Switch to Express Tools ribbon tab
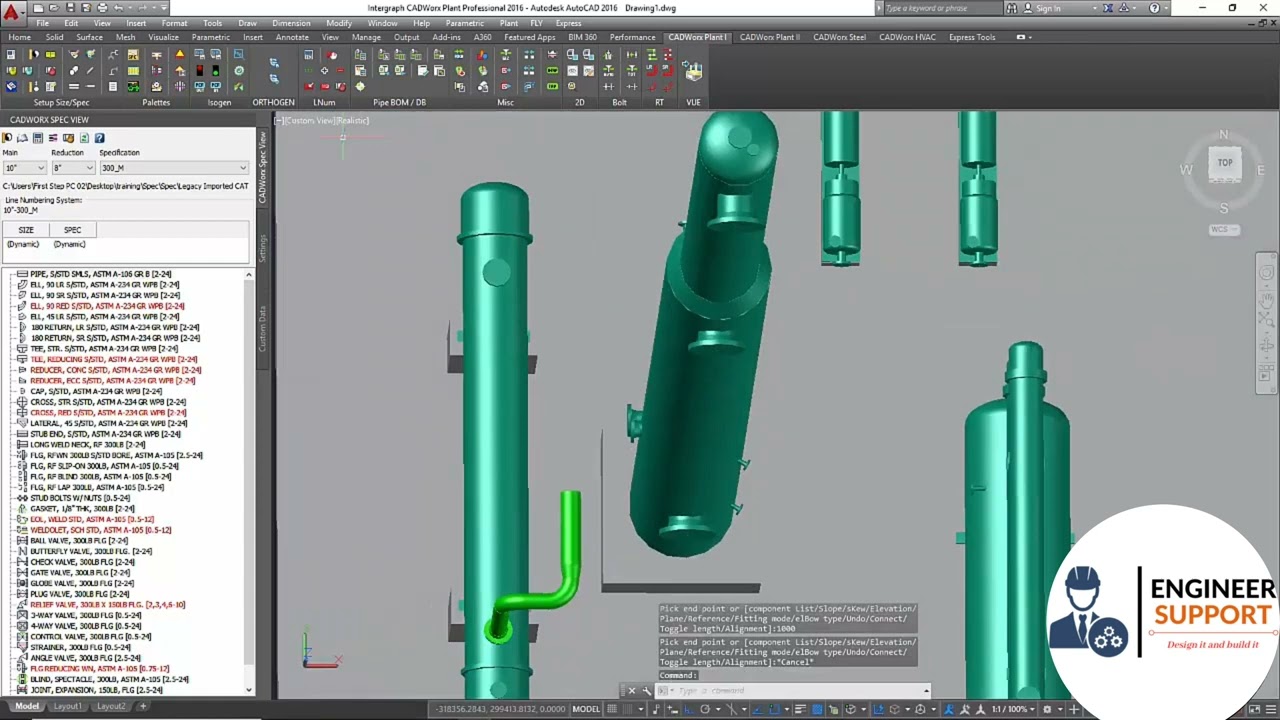Viewport: 1280px width, 720px height. [x=972, y=37]
